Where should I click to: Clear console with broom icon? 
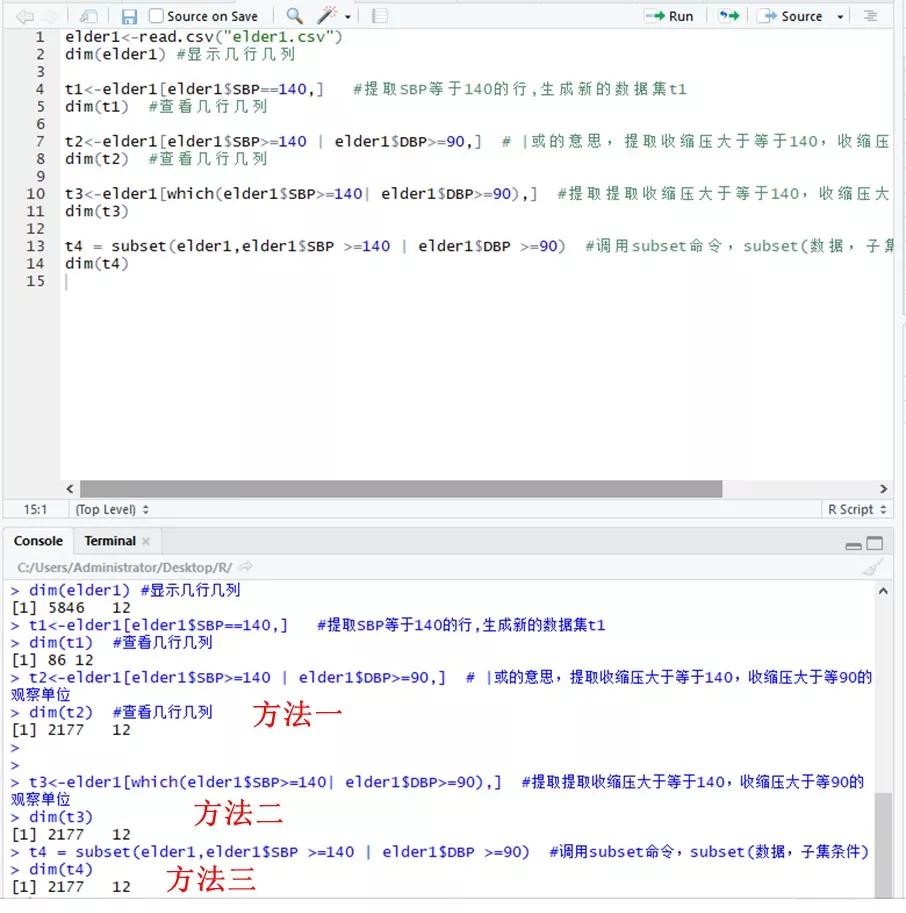872,567
